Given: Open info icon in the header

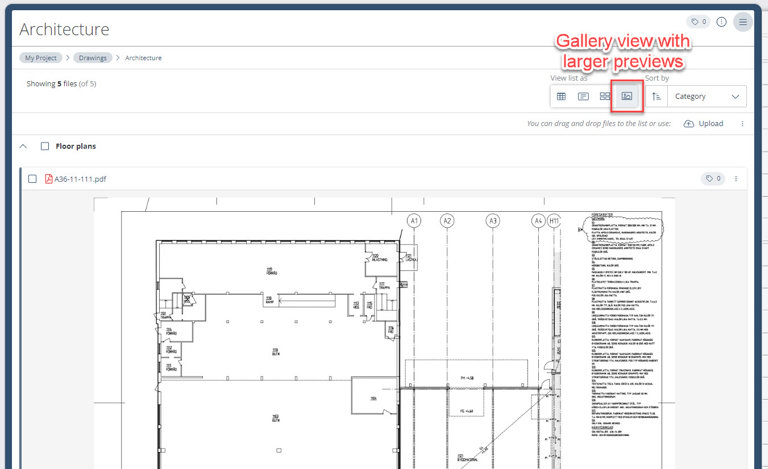Looking at the screenshot, I should (721, 22).
